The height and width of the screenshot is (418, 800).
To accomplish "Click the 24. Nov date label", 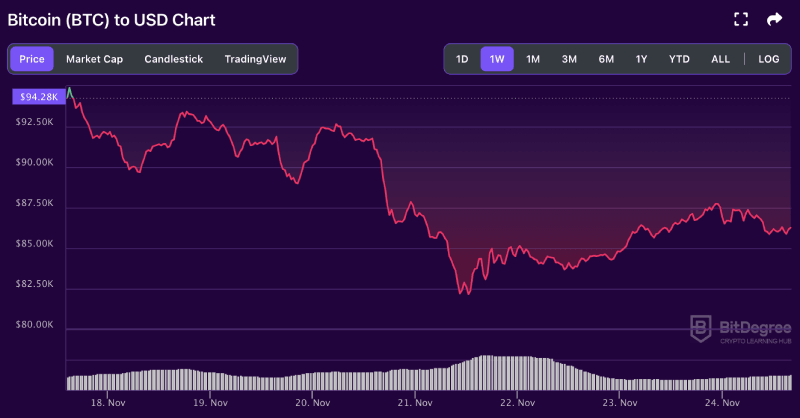I will [x=722, y=403].
